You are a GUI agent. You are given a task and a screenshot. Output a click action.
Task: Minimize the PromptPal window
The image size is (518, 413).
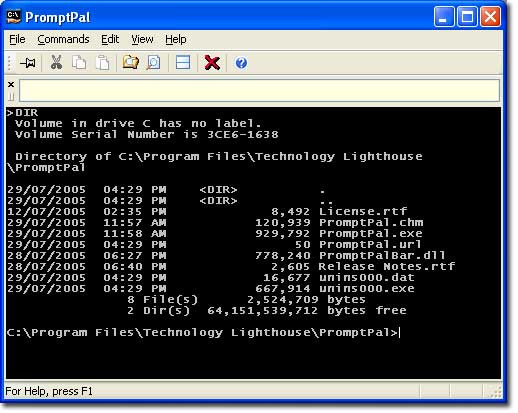[444, 17]
